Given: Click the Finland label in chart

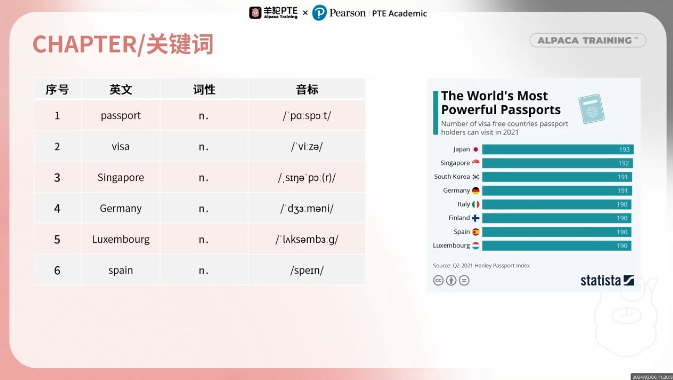Looking at the screenshot, I should (459, 218).
